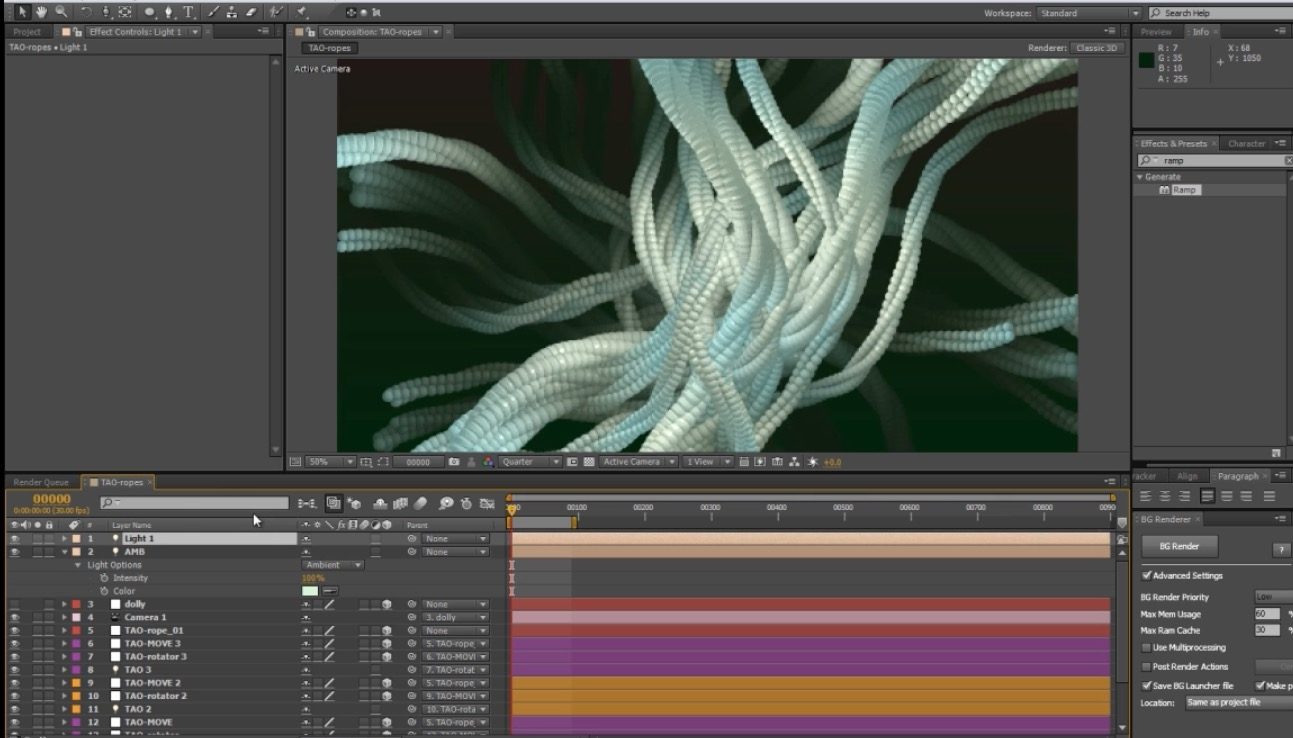Open the Character panel tab
Viewport: 1293px width, 738px height.
(1247, 143)
